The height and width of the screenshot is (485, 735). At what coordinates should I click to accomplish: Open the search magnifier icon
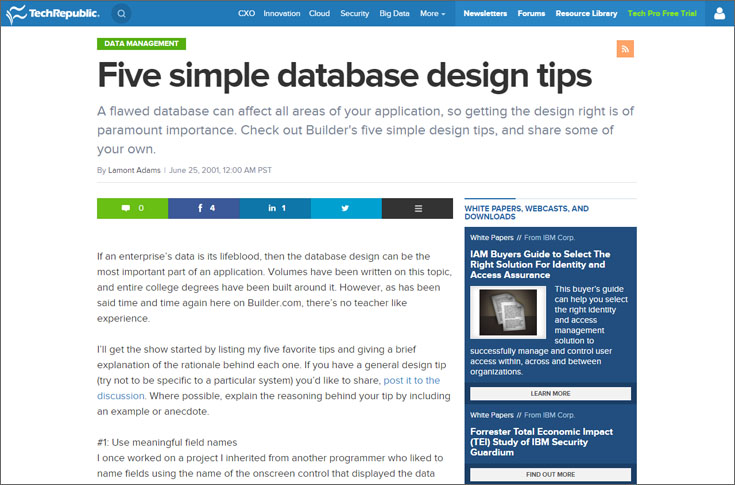tap(121, 14)
